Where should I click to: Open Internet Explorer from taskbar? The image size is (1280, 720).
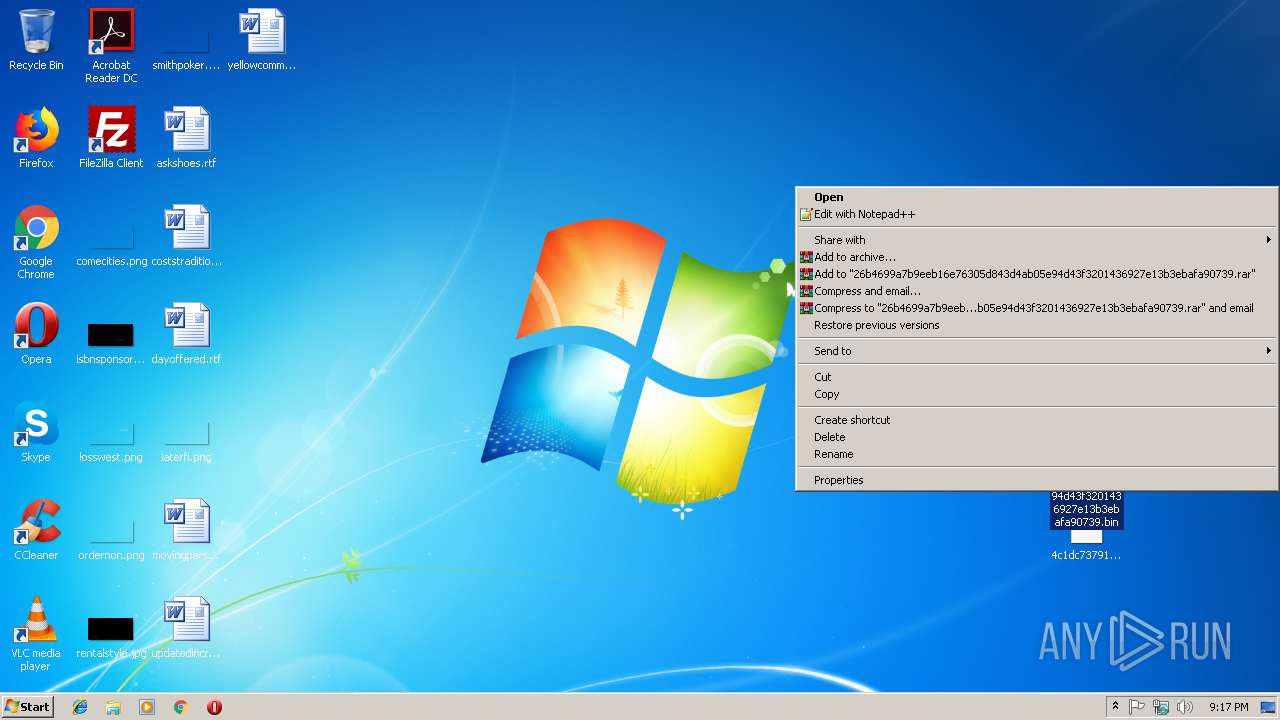pyautogui.click(x=80, y=707)
